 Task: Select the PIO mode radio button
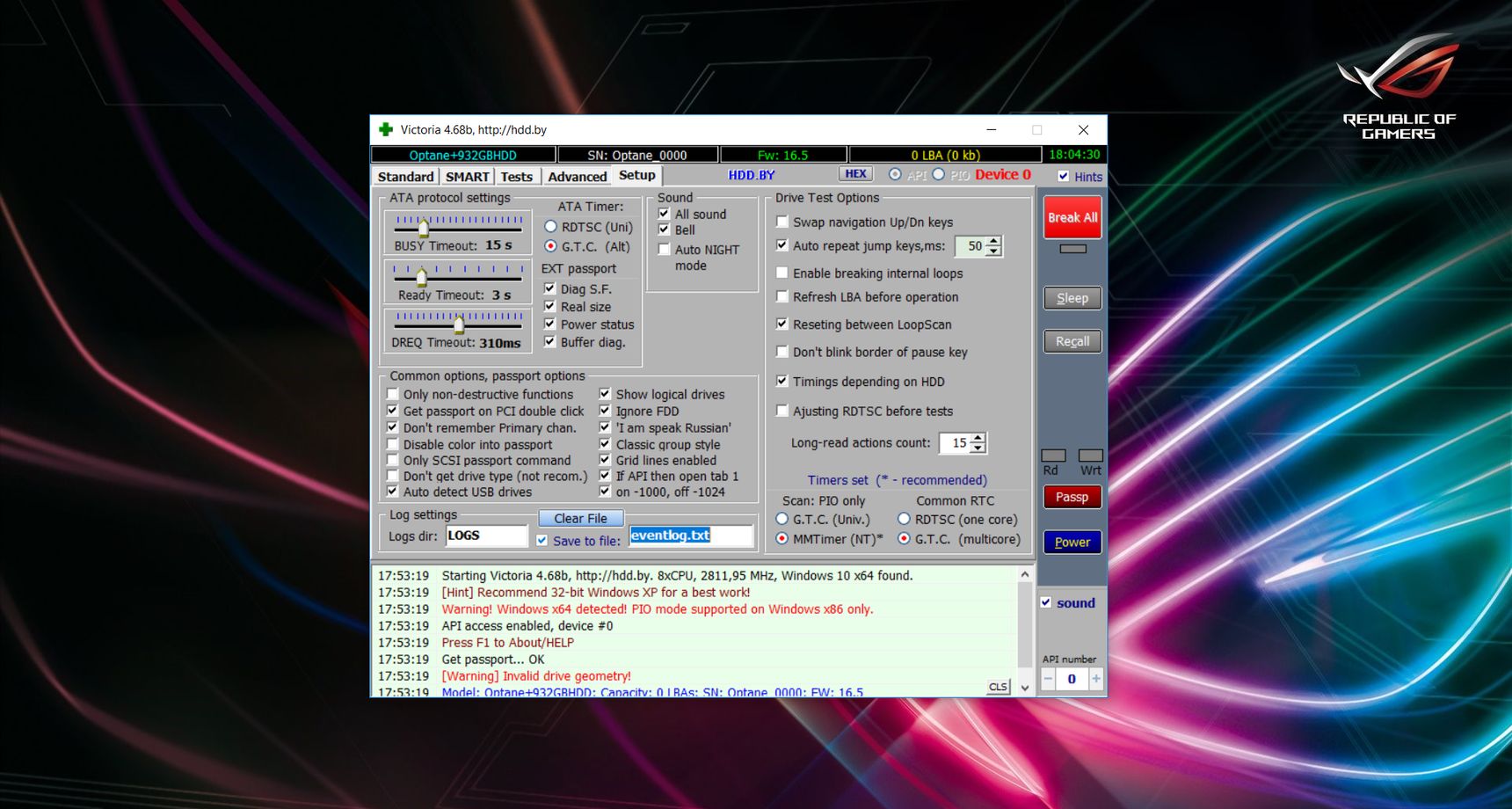[x=938, y=174]
